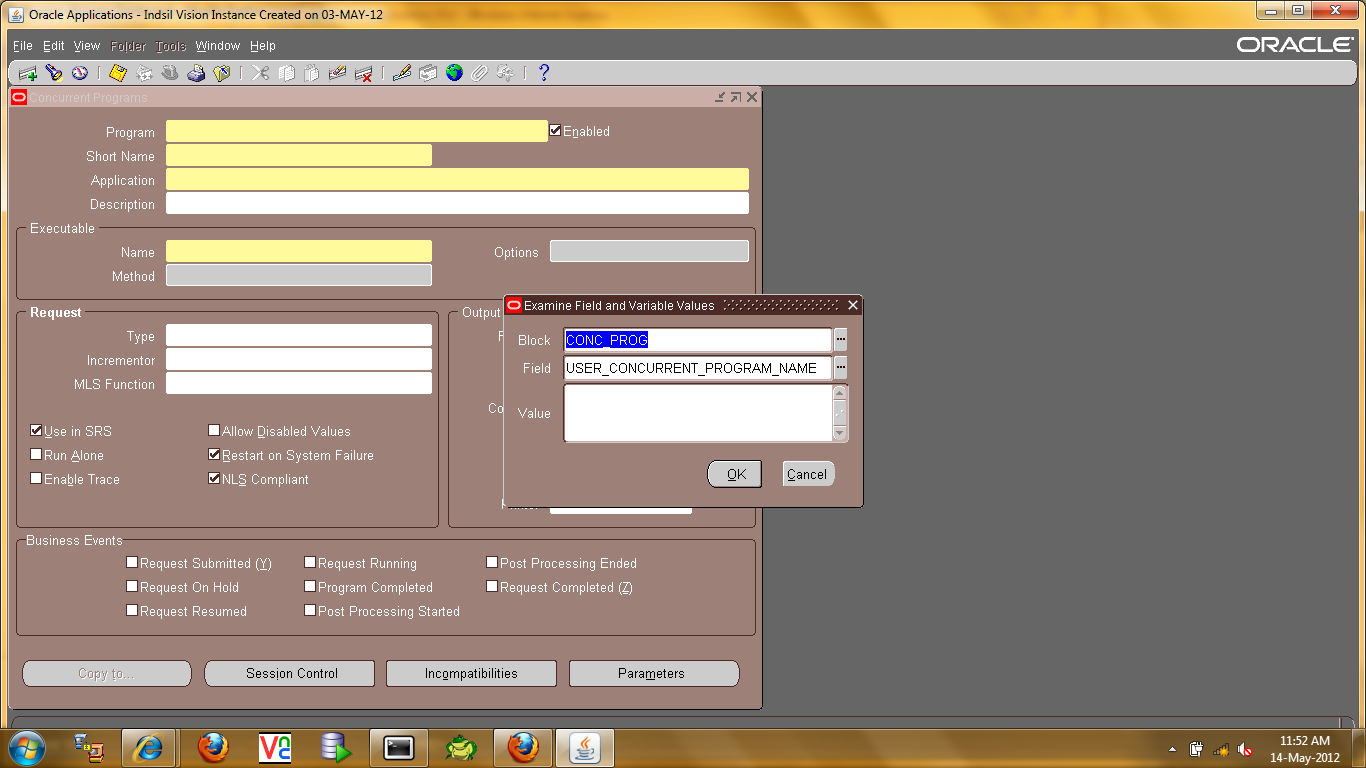Click the Attachments paperclip icon
1366x768 pixels.
[x=480, y=73]
